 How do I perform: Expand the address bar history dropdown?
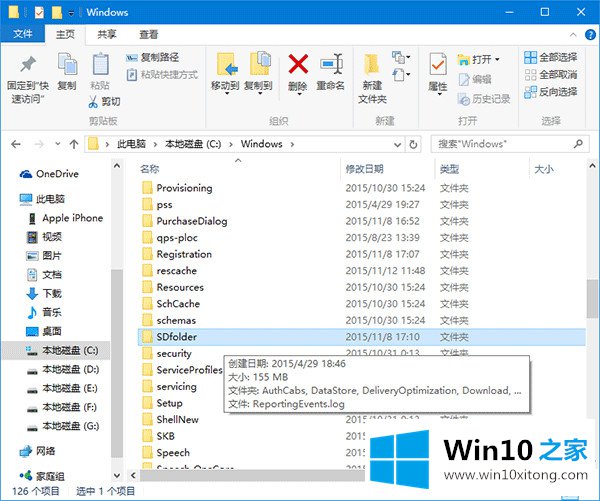point(398,145)
